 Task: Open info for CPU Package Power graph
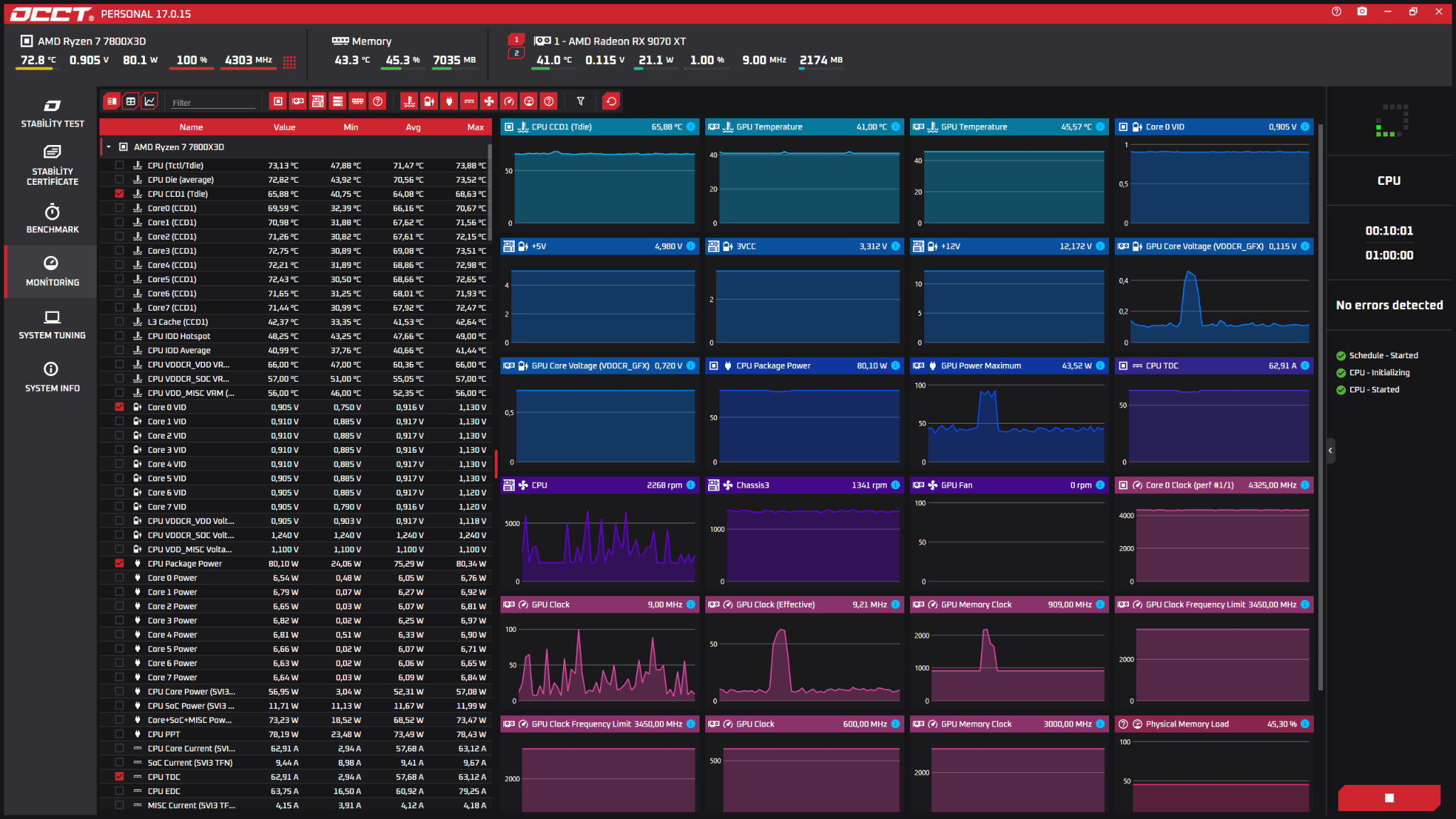coord(895,366)
